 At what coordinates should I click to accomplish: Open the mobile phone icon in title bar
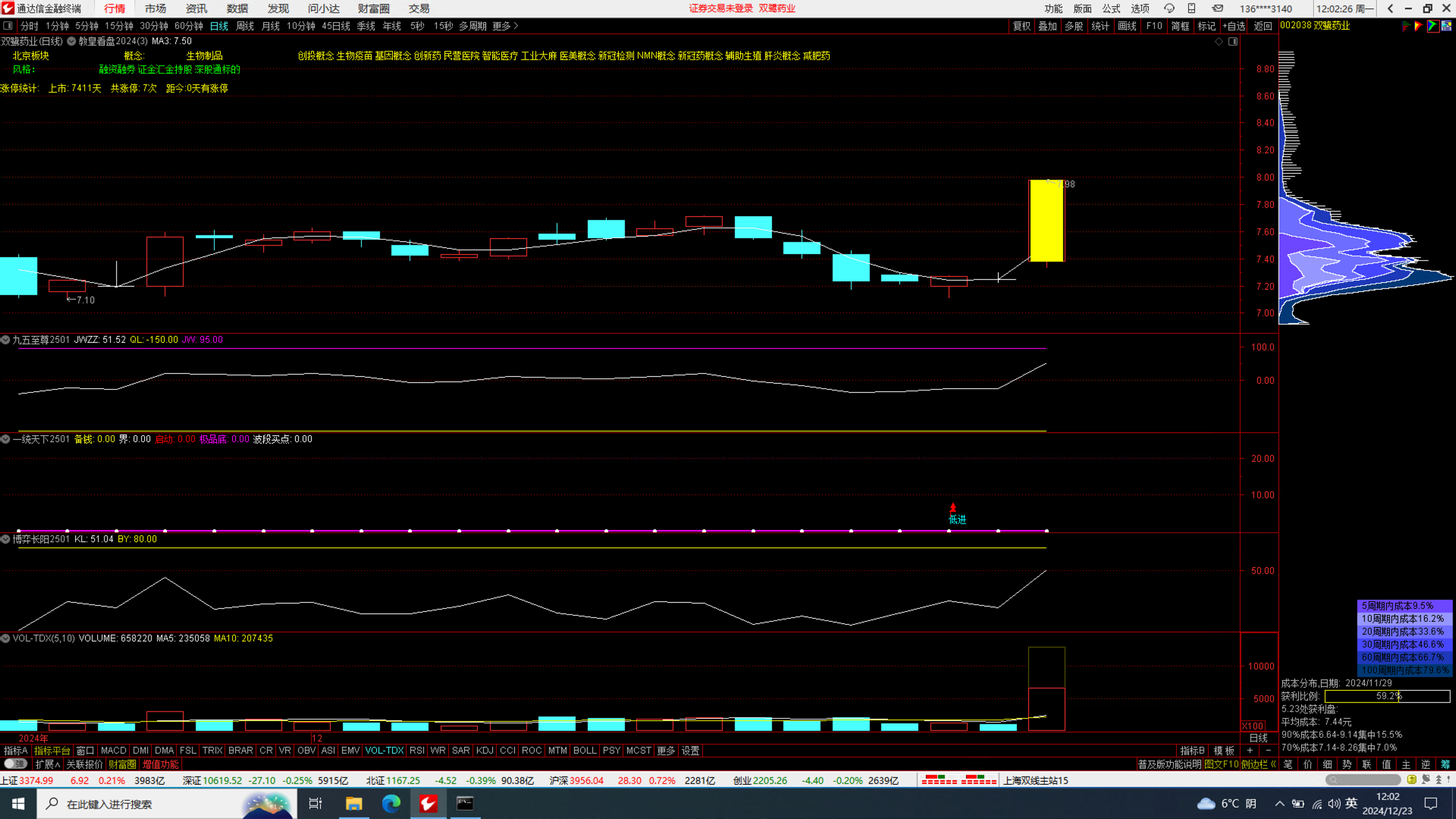coord(1191,8)
